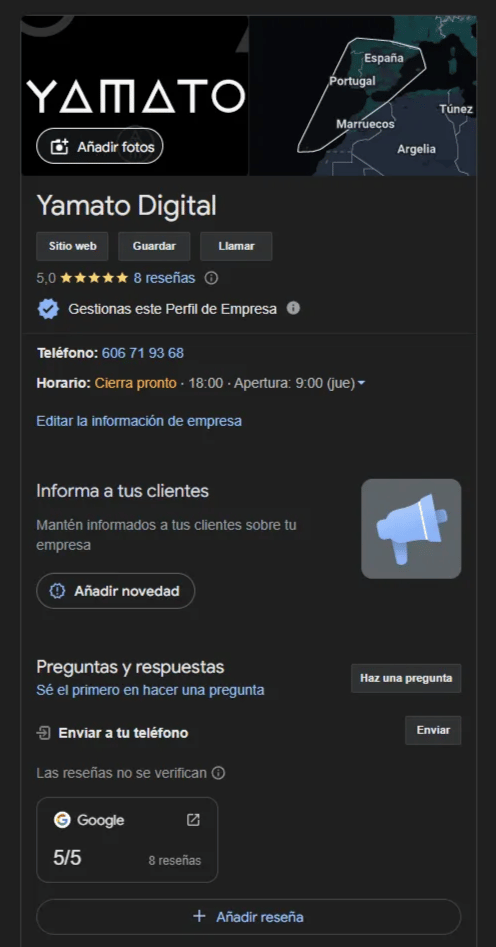Click the info icon after Perfil de Empresa

(293, 309)
